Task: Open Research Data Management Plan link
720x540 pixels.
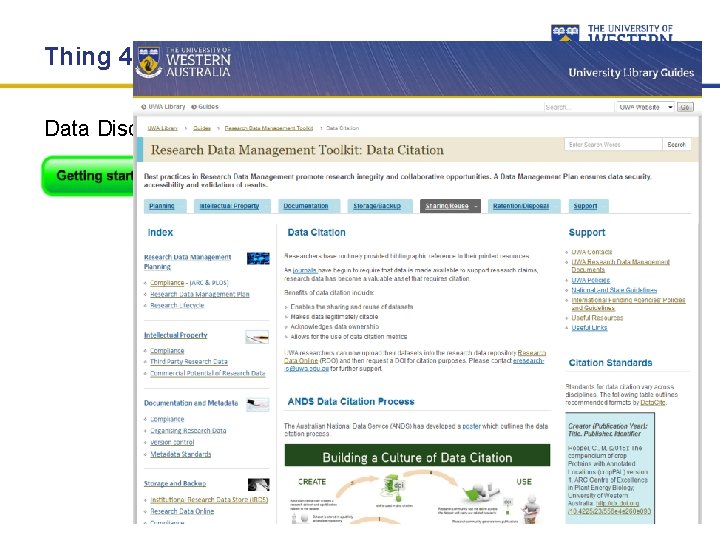Action: coord(200,294)
